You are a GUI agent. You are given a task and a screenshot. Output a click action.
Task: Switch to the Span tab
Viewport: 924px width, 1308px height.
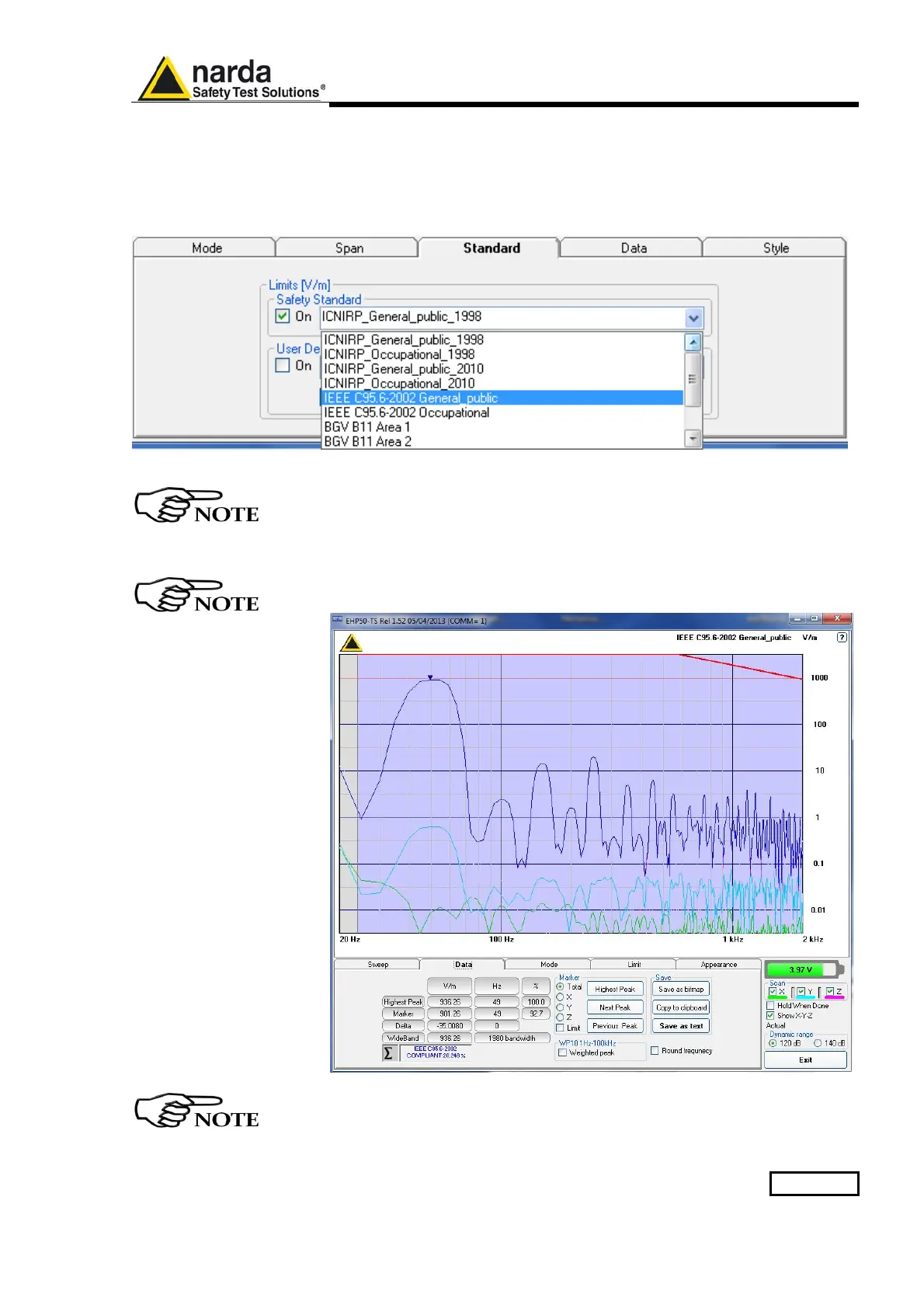coord(349,248)
